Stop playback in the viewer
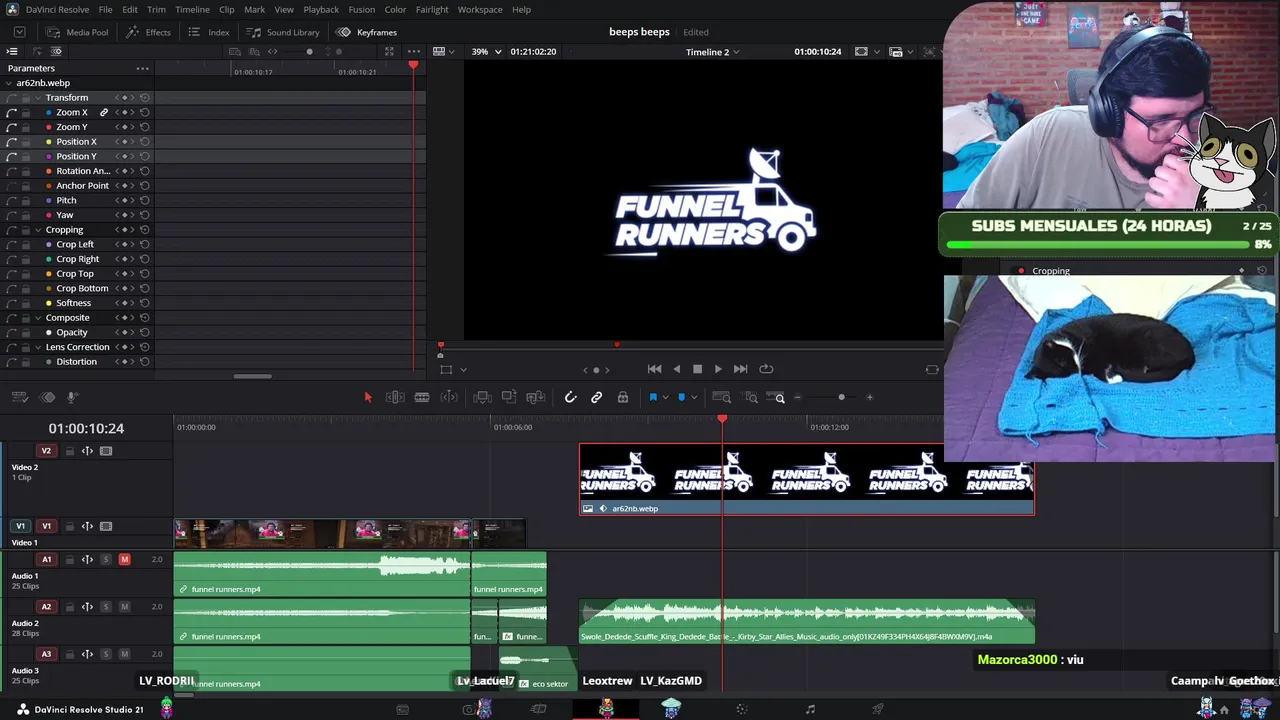The width and height of the screenshot is (1280, 720). point(697,369)
